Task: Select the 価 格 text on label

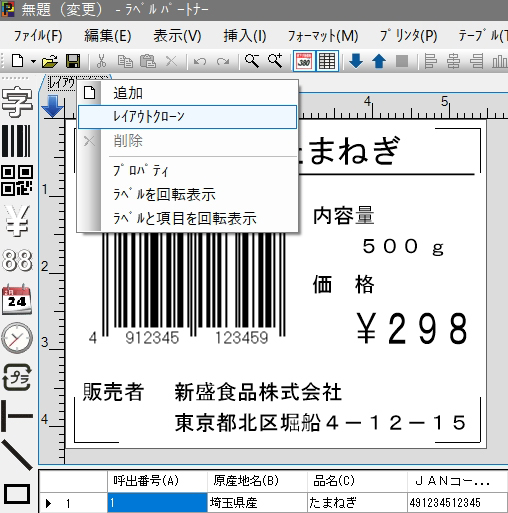Action: pos(343,284)
